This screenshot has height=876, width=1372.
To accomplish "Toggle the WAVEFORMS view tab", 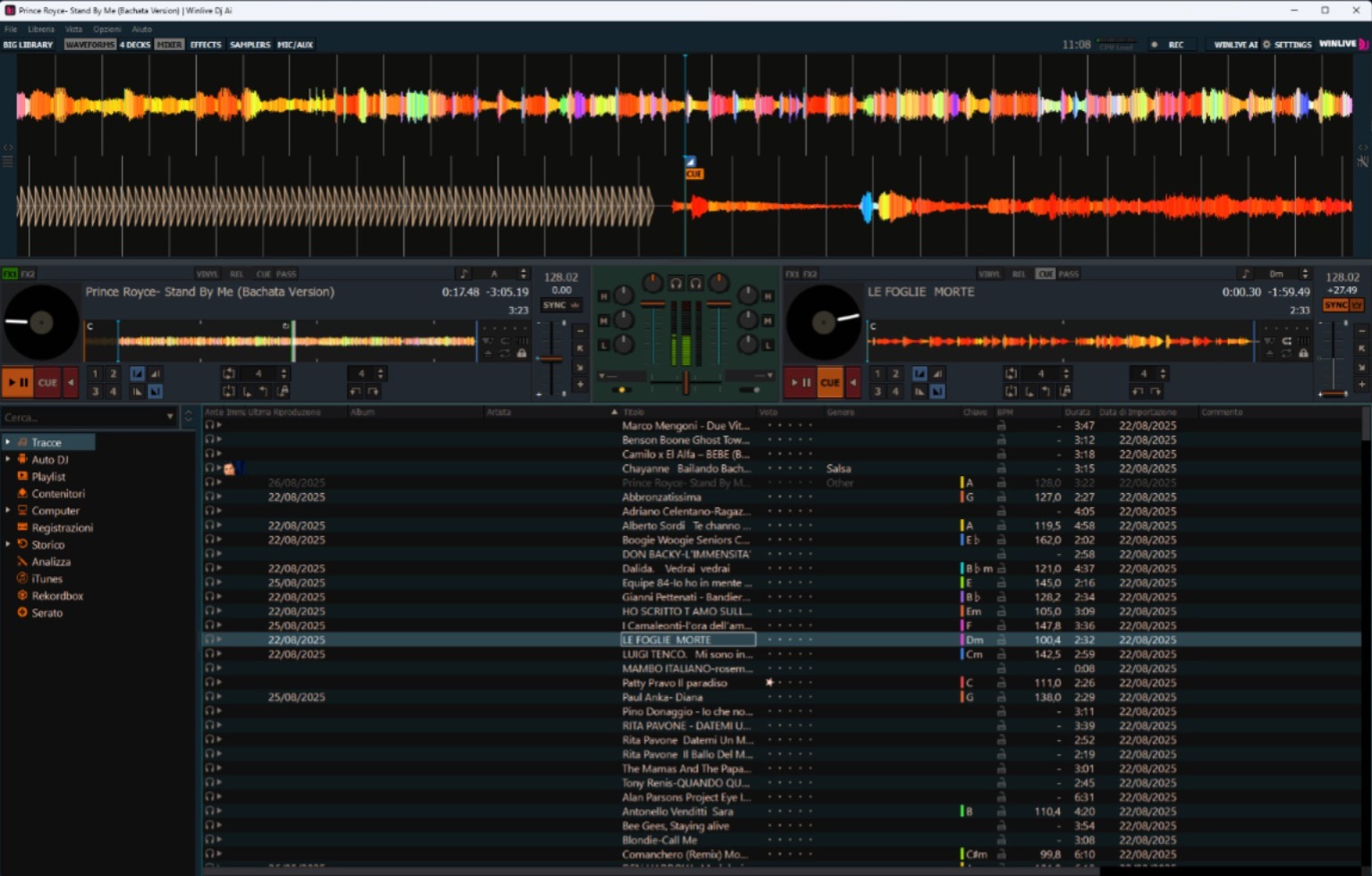I will [89, 44].
